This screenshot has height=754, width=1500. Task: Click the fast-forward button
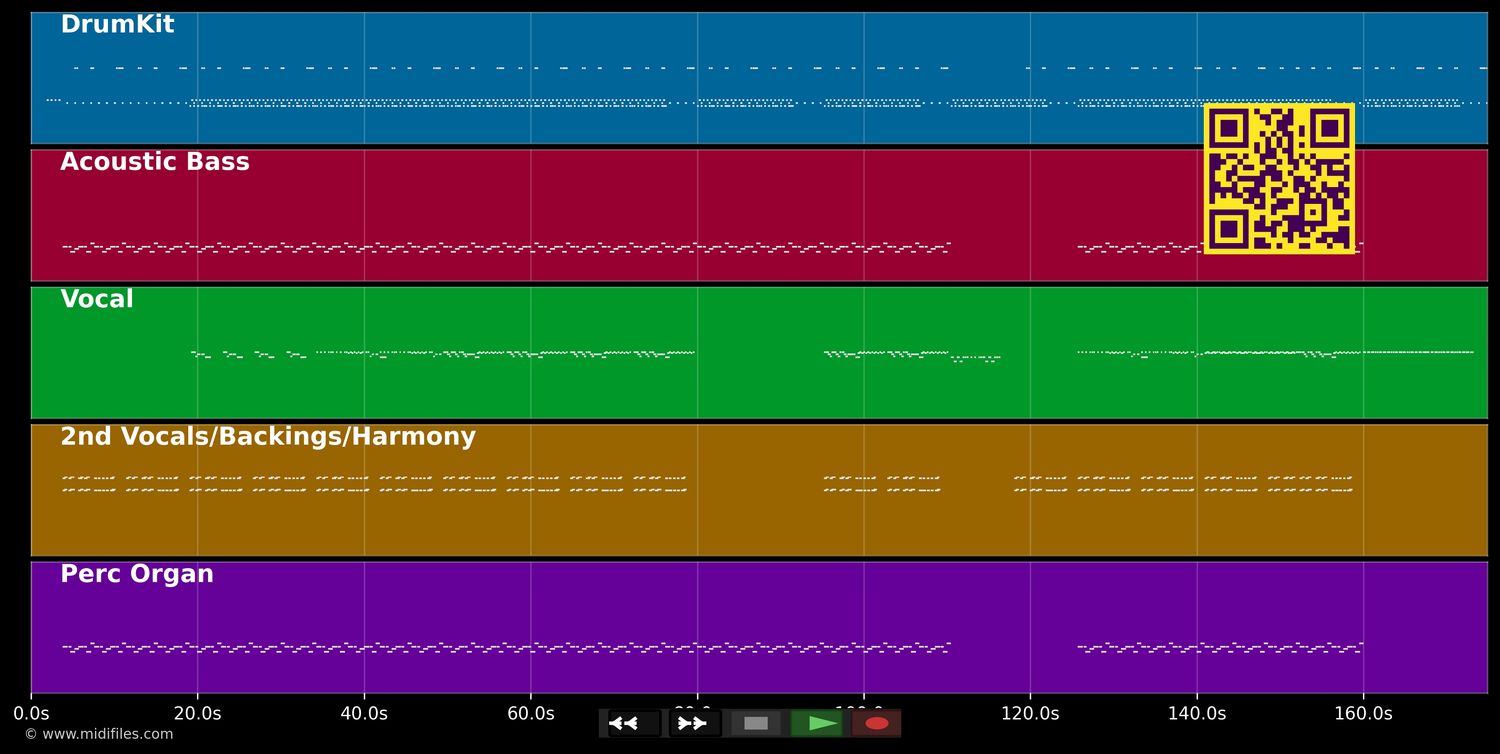694,723
